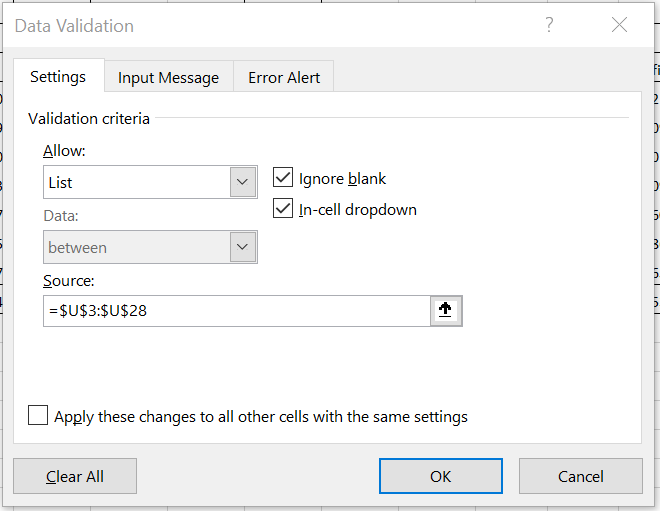
Task: Expand the Data dropdown arrow
Action: [243, 247]
